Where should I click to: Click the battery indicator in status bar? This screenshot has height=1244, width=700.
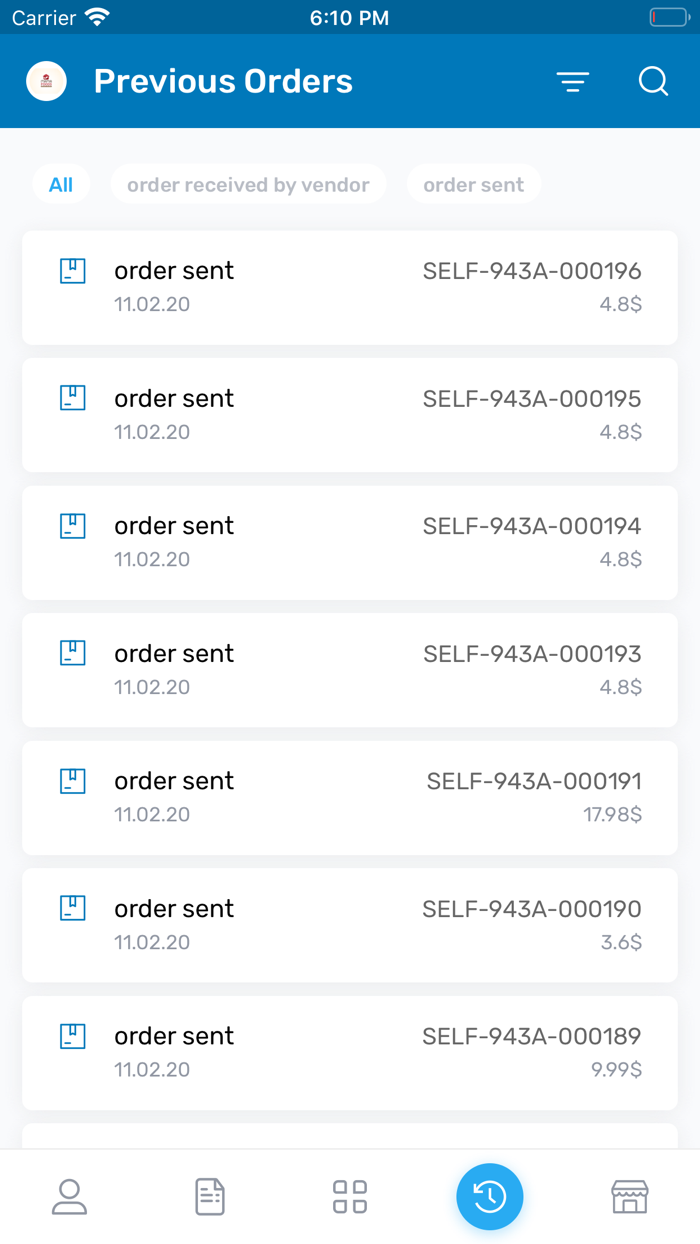[668, 16]
